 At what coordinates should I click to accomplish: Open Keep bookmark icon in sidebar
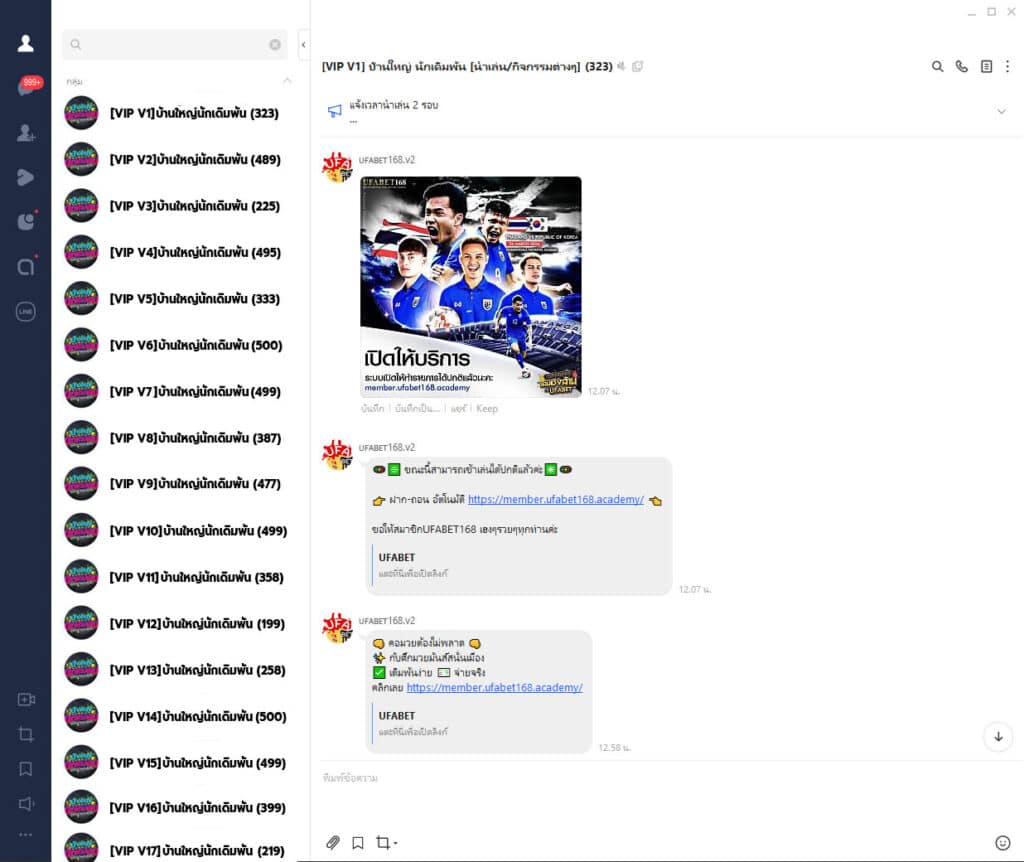25,769
